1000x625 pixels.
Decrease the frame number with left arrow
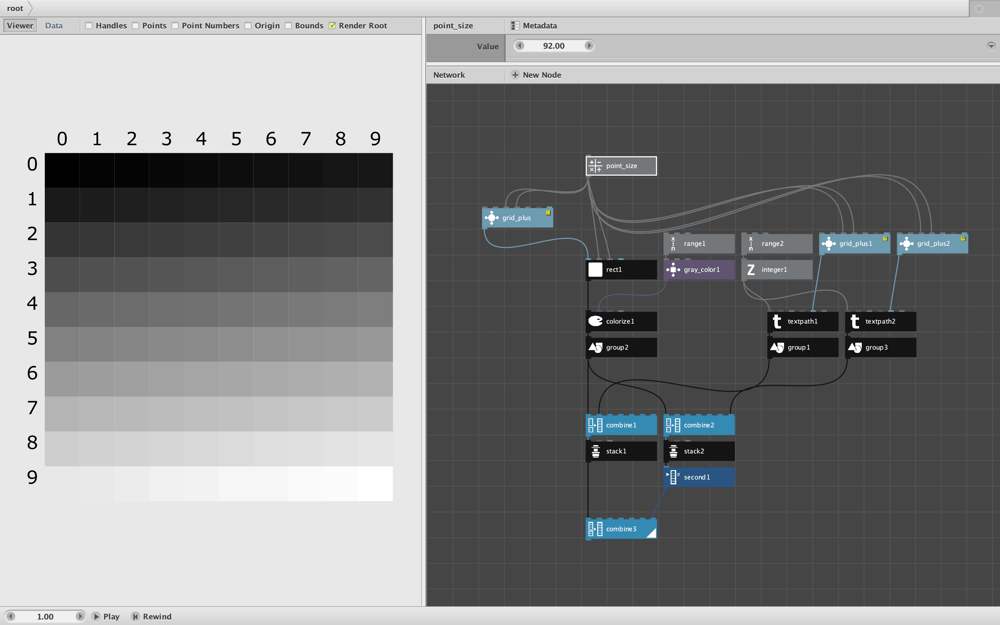click(10, 616)
